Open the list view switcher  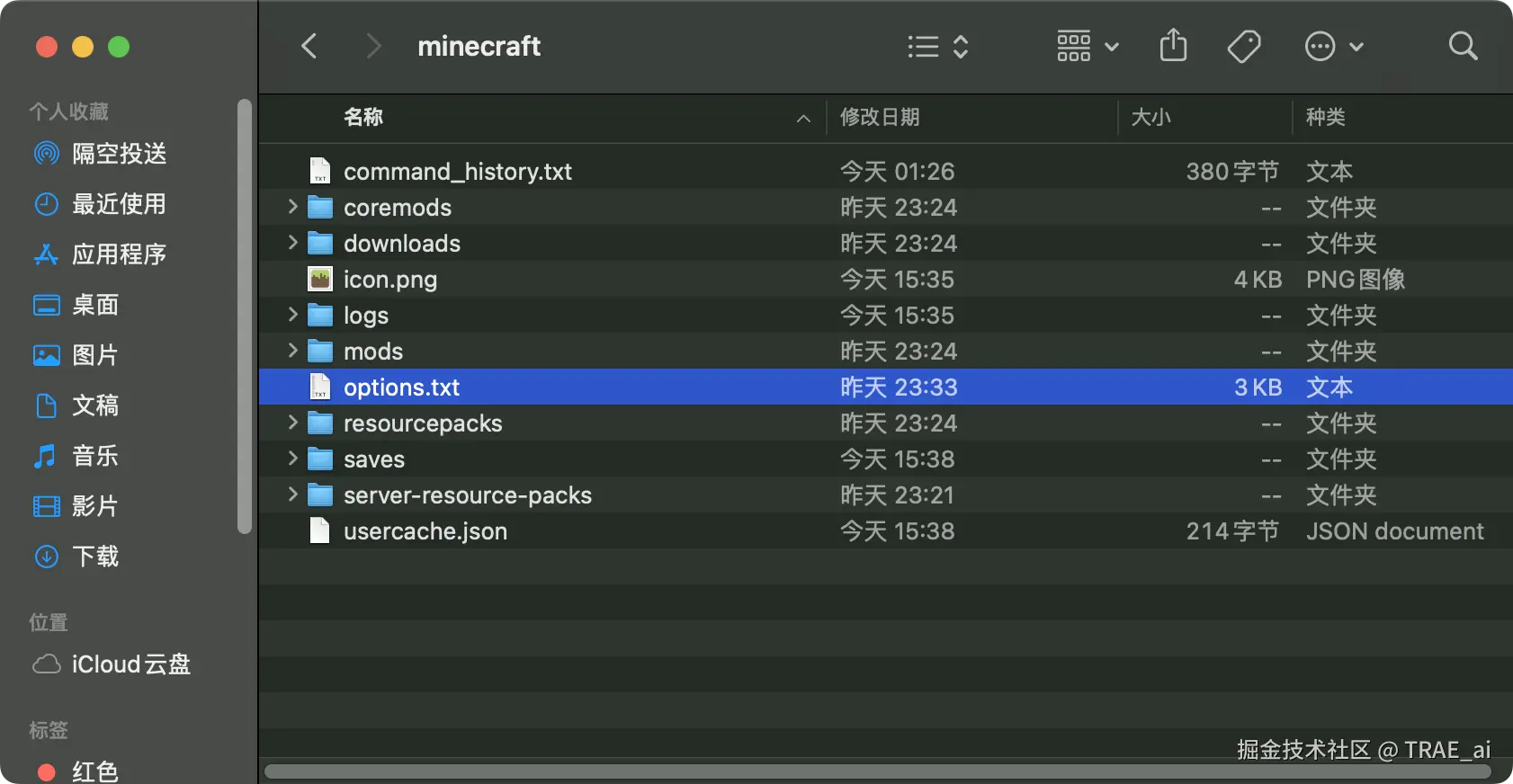click(938, 47)
